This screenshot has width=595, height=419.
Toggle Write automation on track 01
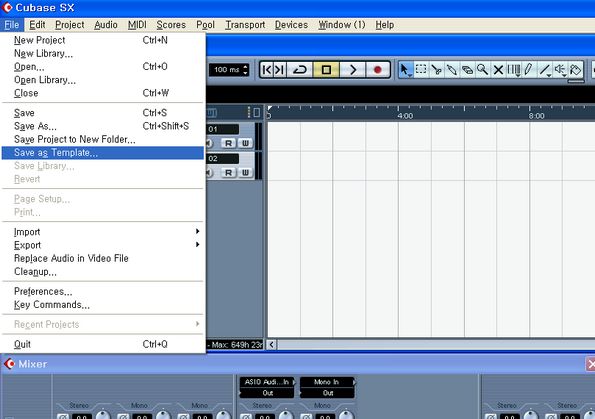[x=246, y=143]
